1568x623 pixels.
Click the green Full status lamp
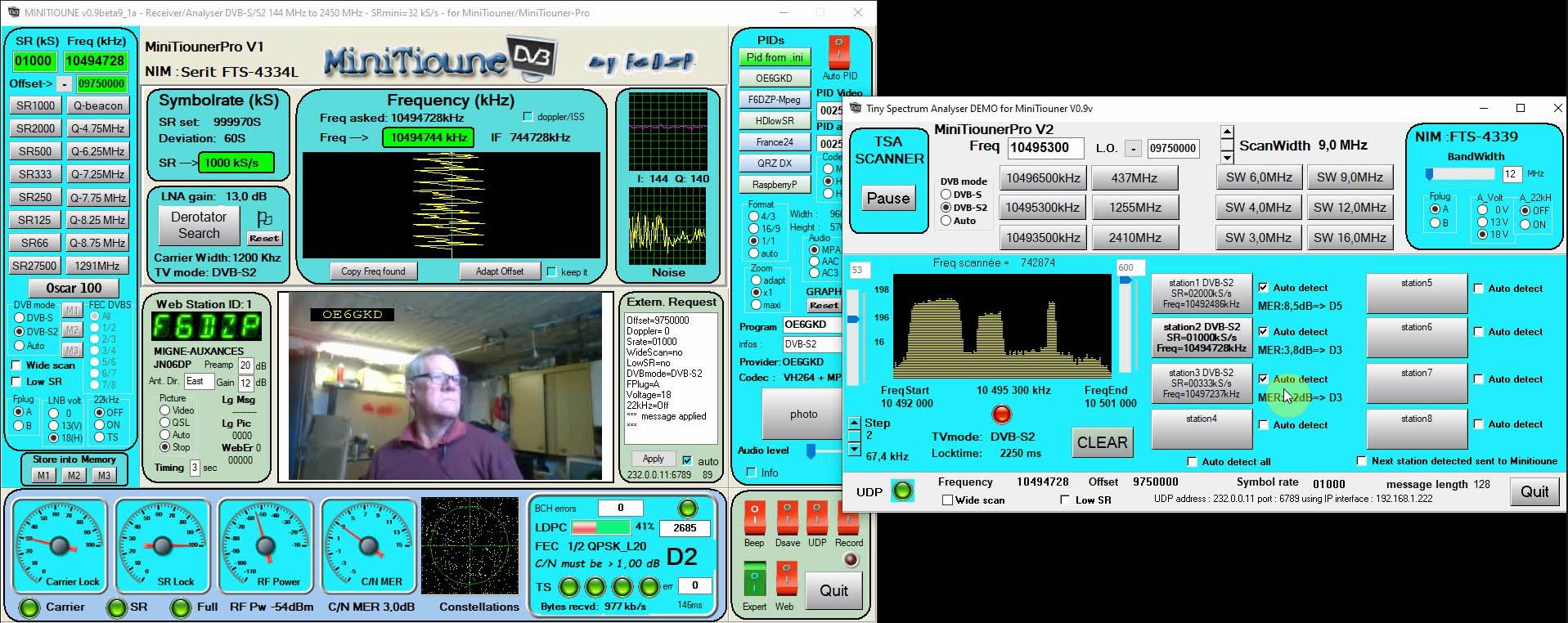181,607
